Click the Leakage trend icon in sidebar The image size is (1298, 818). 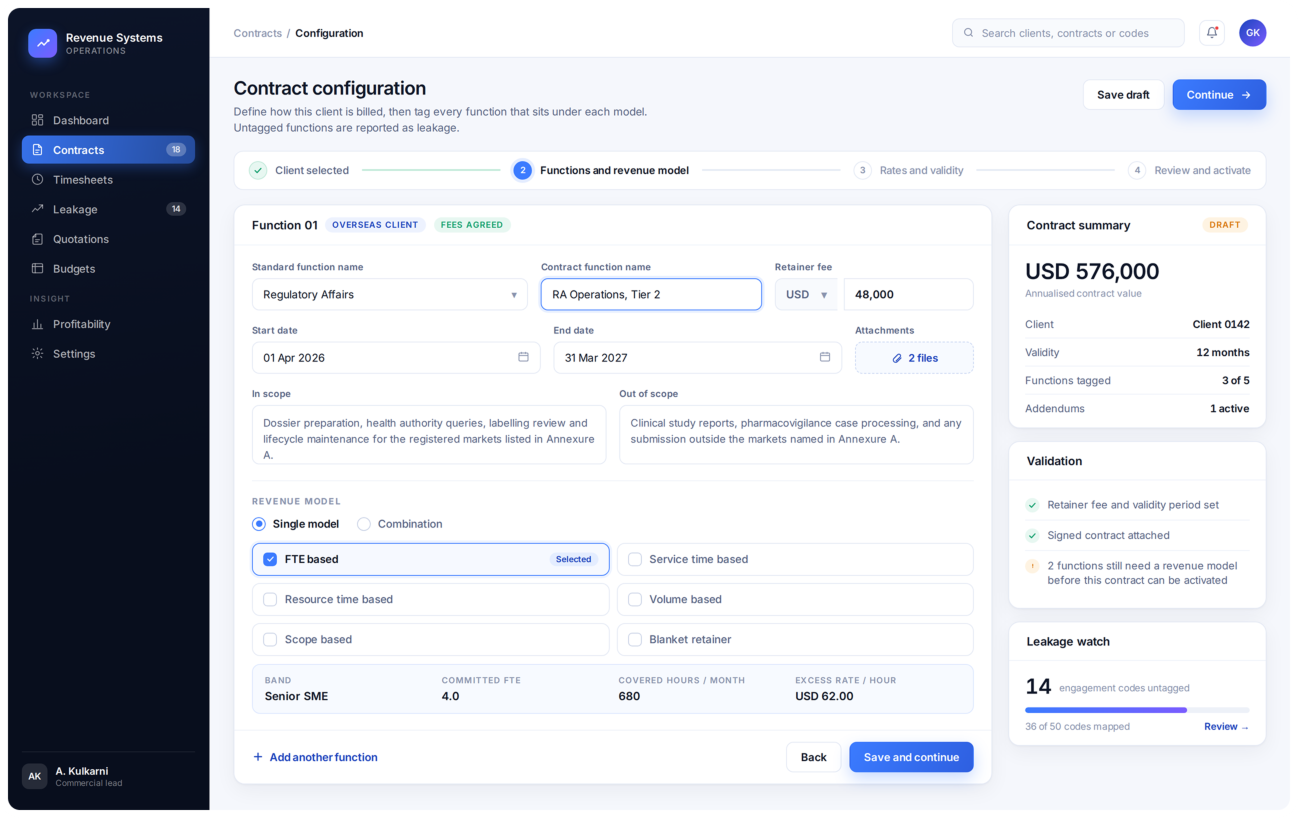[x=37, y=209]
